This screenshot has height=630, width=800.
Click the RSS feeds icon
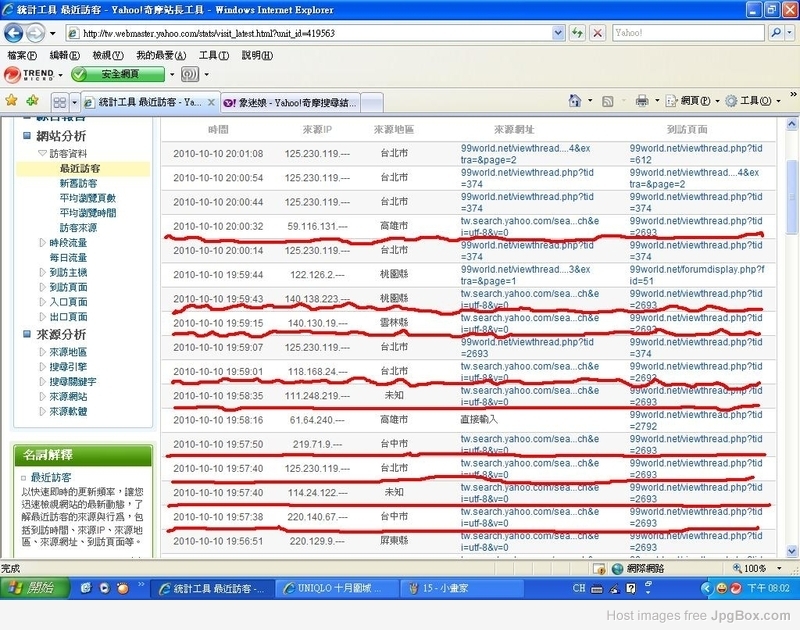tap(608, 101)
